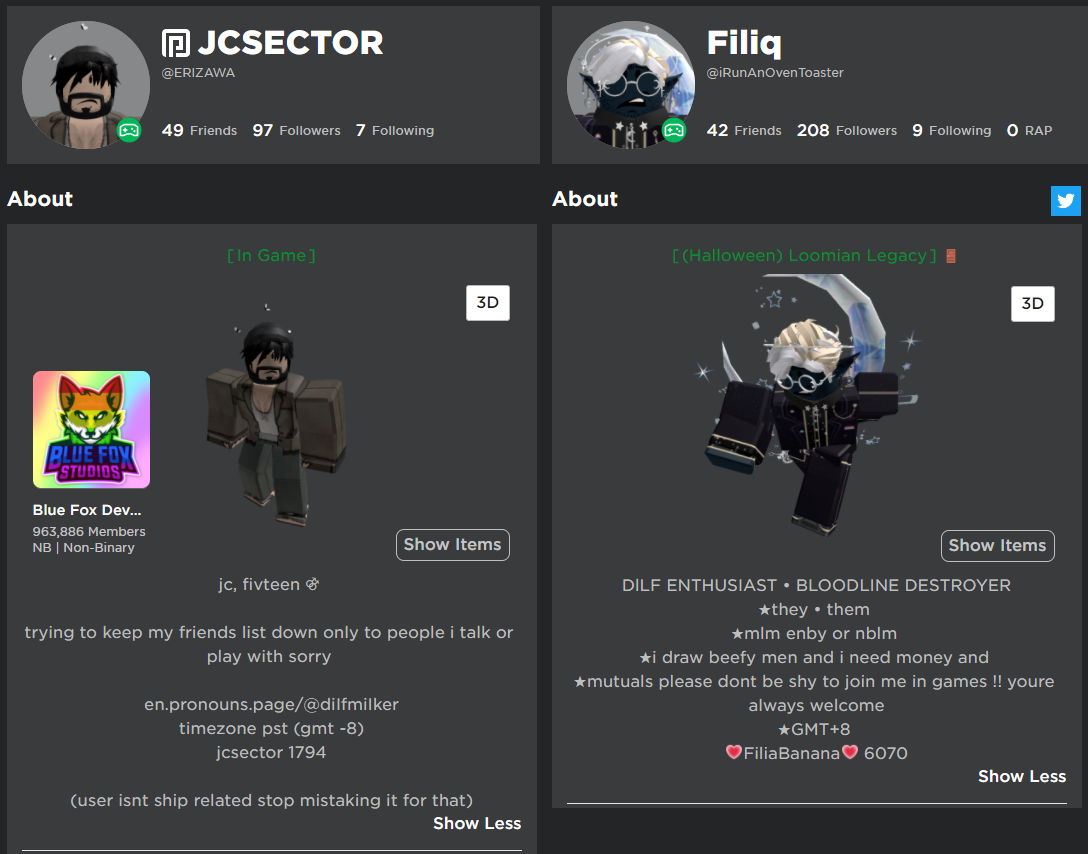This screenshot has height=854, width=1088.
Task: Click JCSECTOR's green in-game status icon
Action: (129, 130)
